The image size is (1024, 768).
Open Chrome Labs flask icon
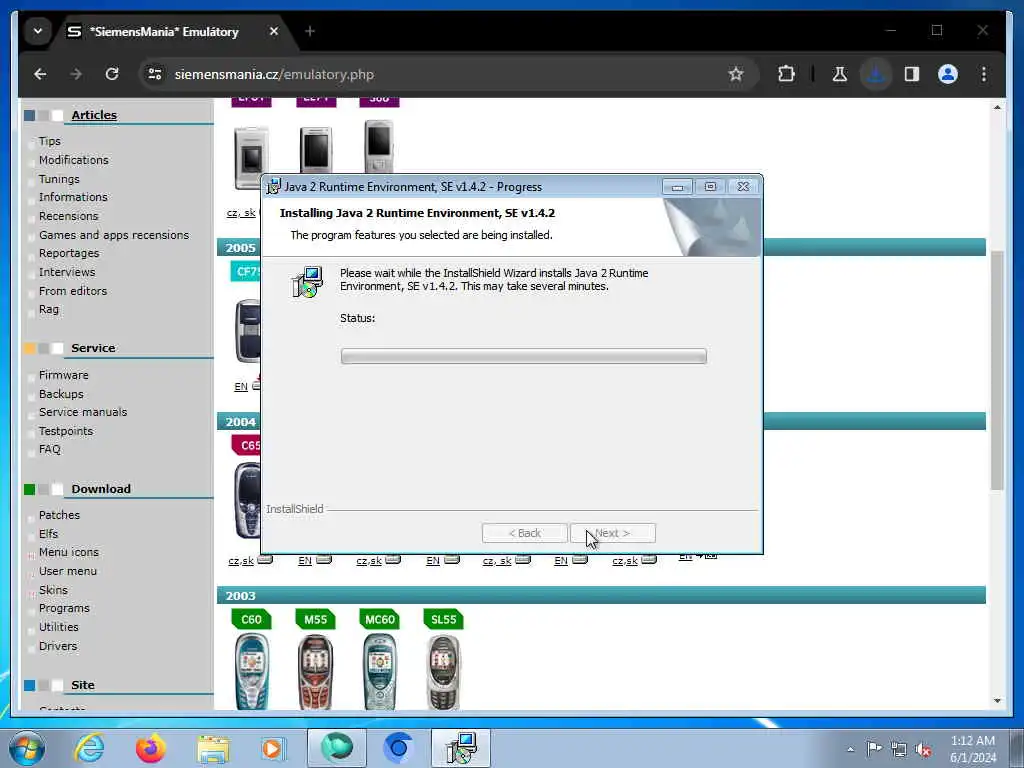click(840, 74)
